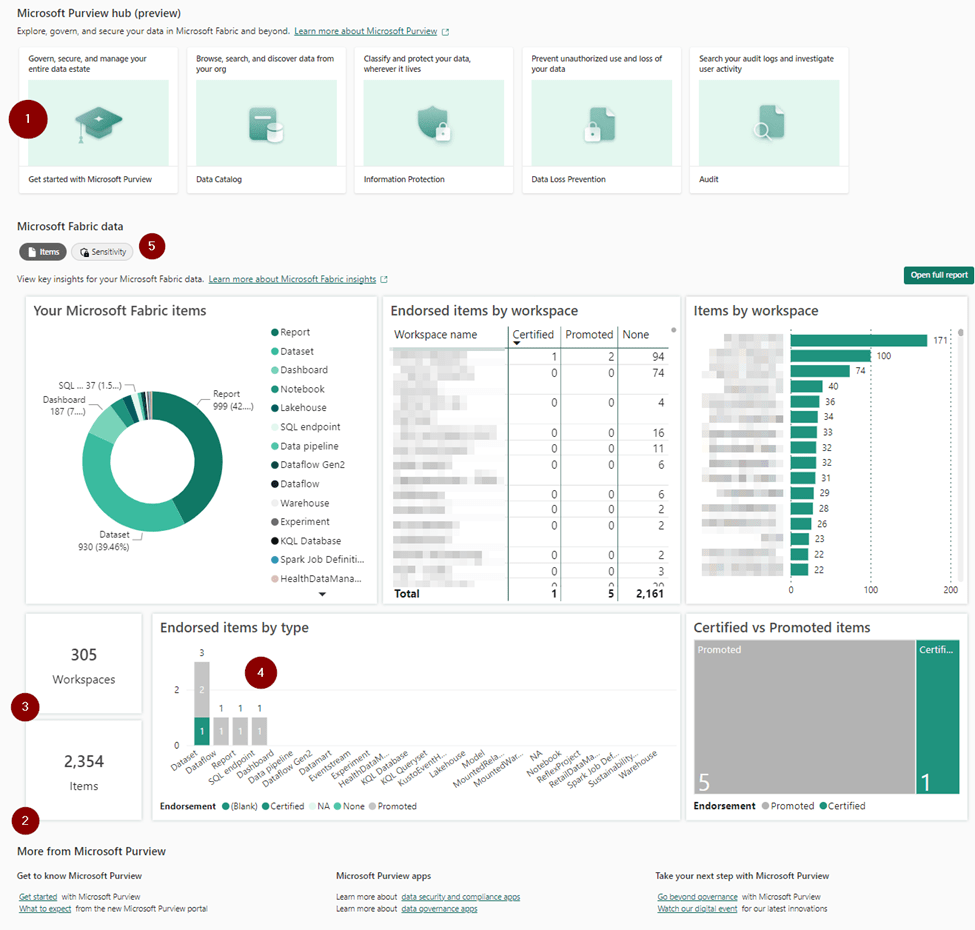Click the Open full report button
This screenshot has height=930, width=975.
[937, 275]
